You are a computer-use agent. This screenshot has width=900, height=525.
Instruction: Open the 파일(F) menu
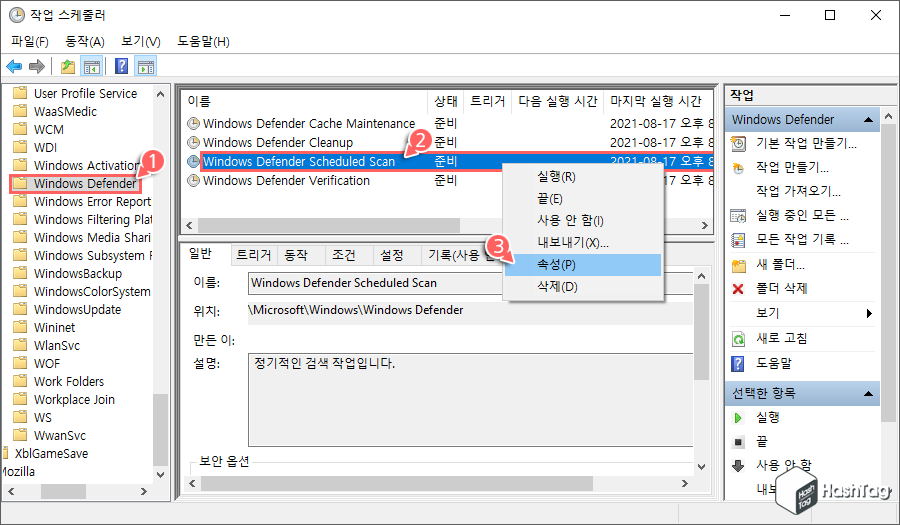point(30,41)
